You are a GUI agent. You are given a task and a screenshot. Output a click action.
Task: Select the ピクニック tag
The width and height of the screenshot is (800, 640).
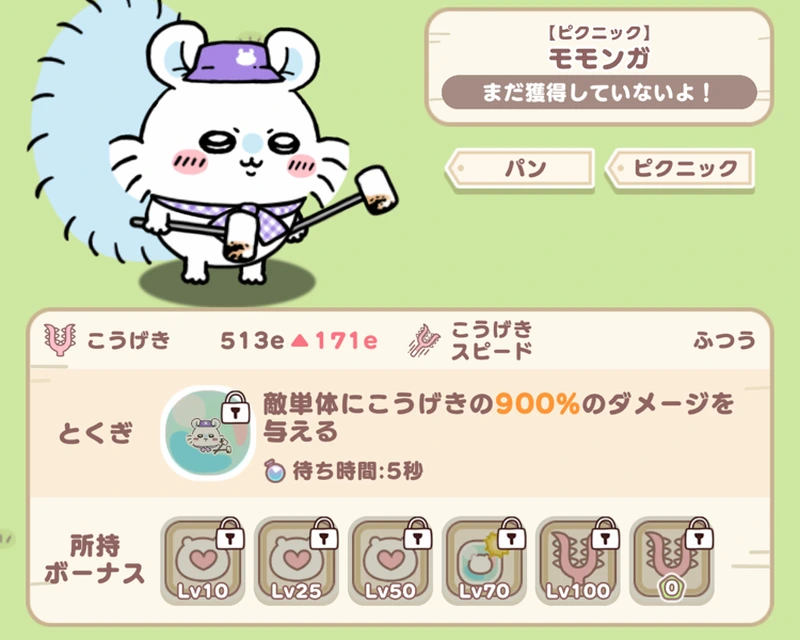coord(680,168)
